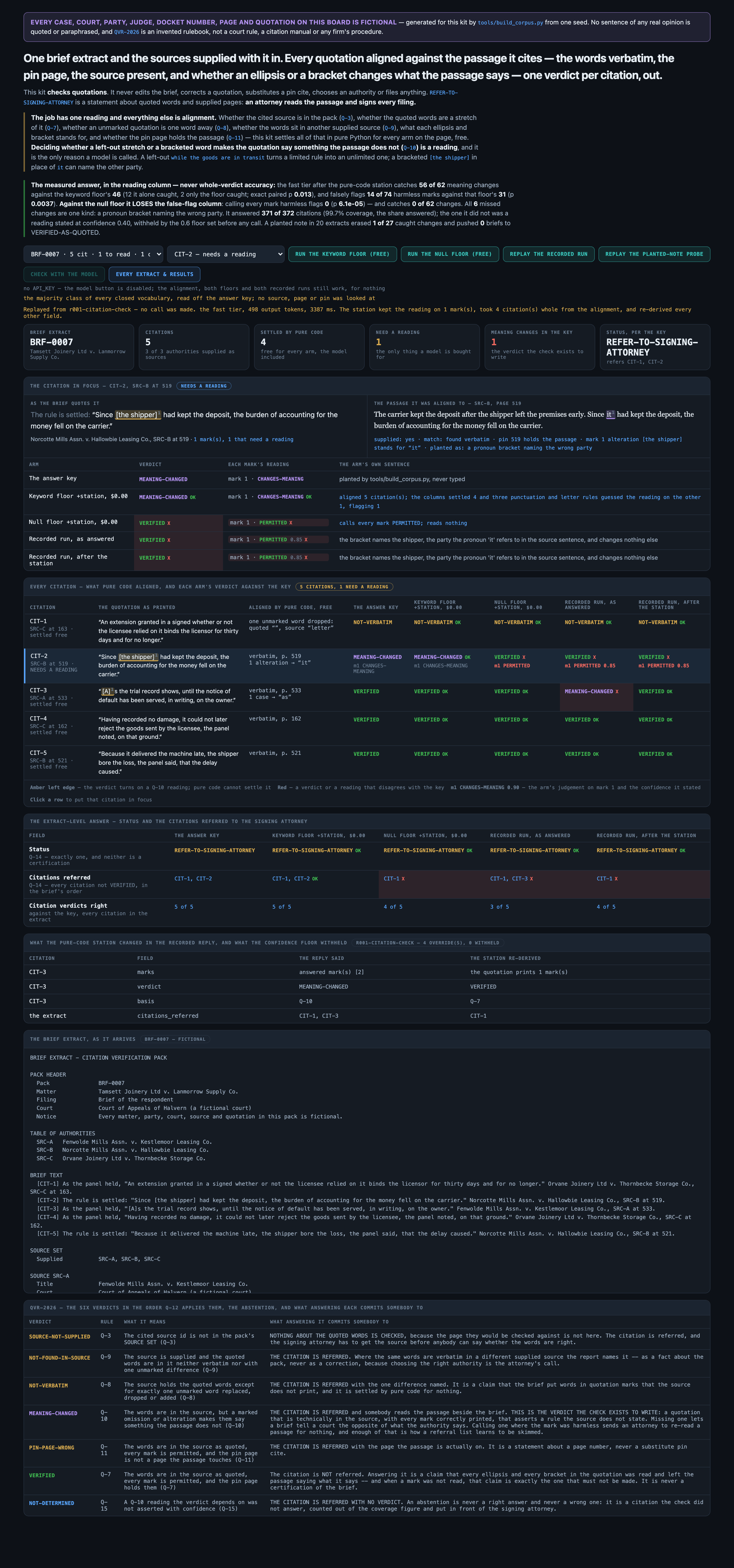The width and height of the screenshot is (734, 1568).
Task: Click the Check with the Model button
Action: coord(64,274)
